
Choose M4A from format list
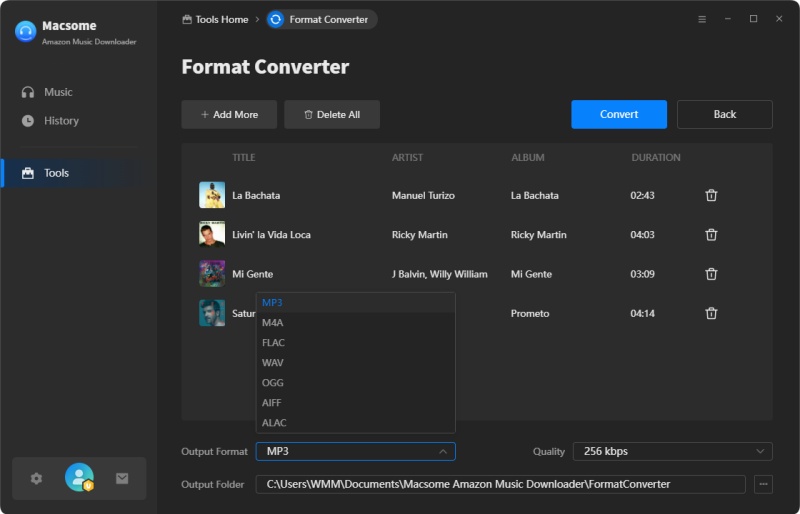[355, 323]
